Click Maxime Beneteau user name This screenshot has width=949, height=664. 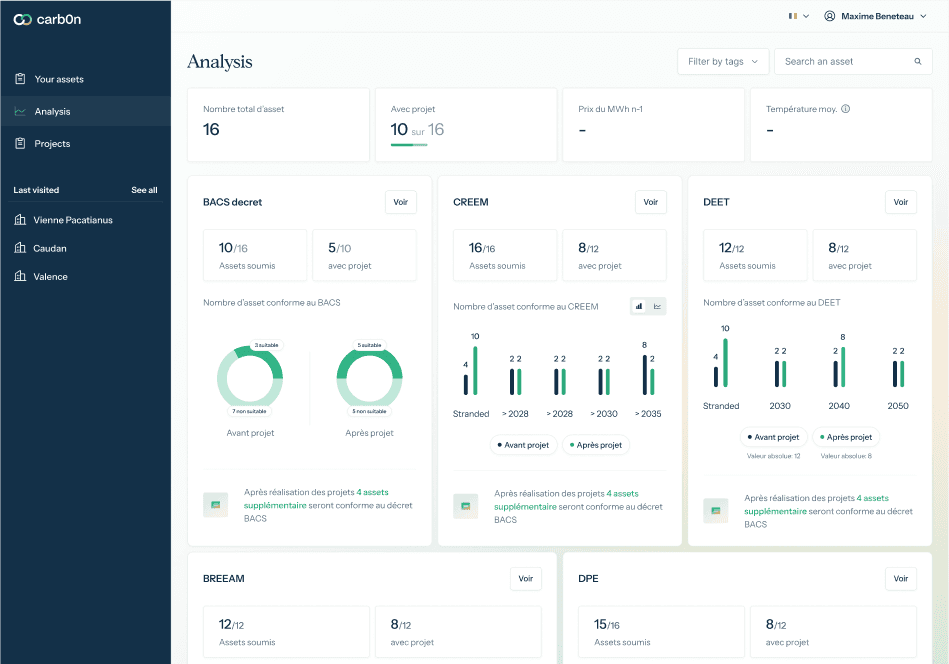[x=877, y=16]
